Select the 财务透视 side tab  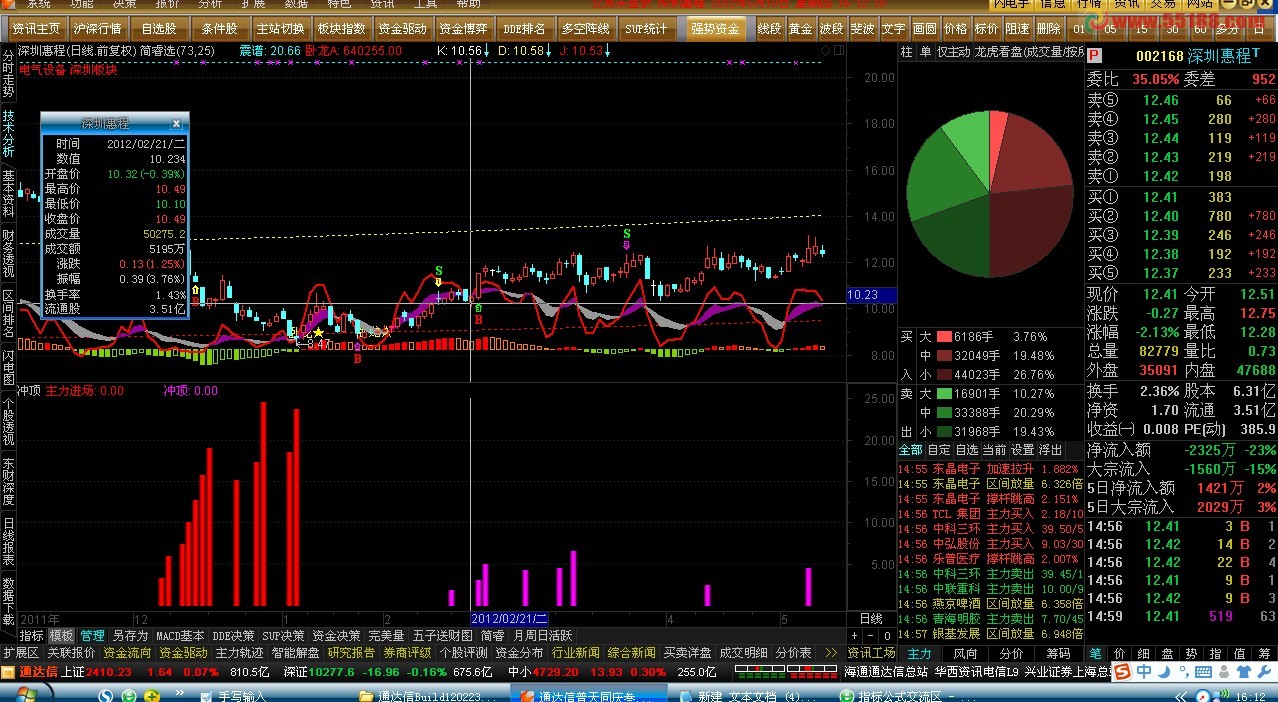pyautogui.click(x=8, y=252)
